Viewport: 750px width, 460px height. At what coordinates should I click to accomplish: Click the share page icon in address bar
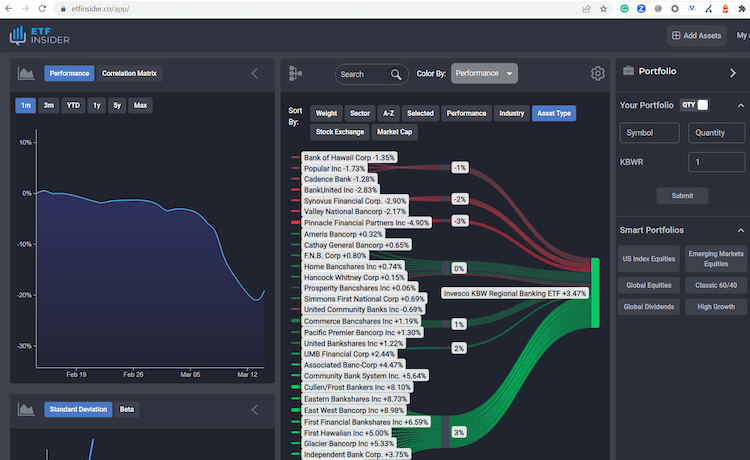[586, 9]
